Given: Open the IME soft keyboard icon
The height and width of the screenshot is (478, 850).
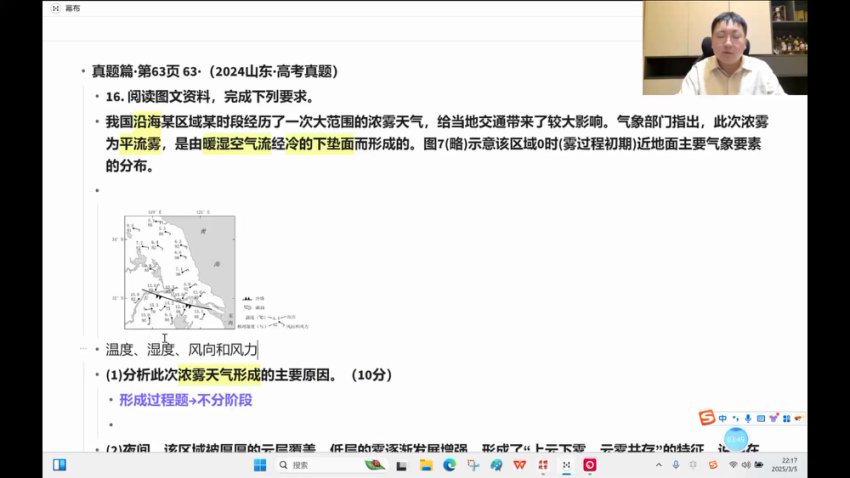Looking at the screenshot, I should (759, 417).
